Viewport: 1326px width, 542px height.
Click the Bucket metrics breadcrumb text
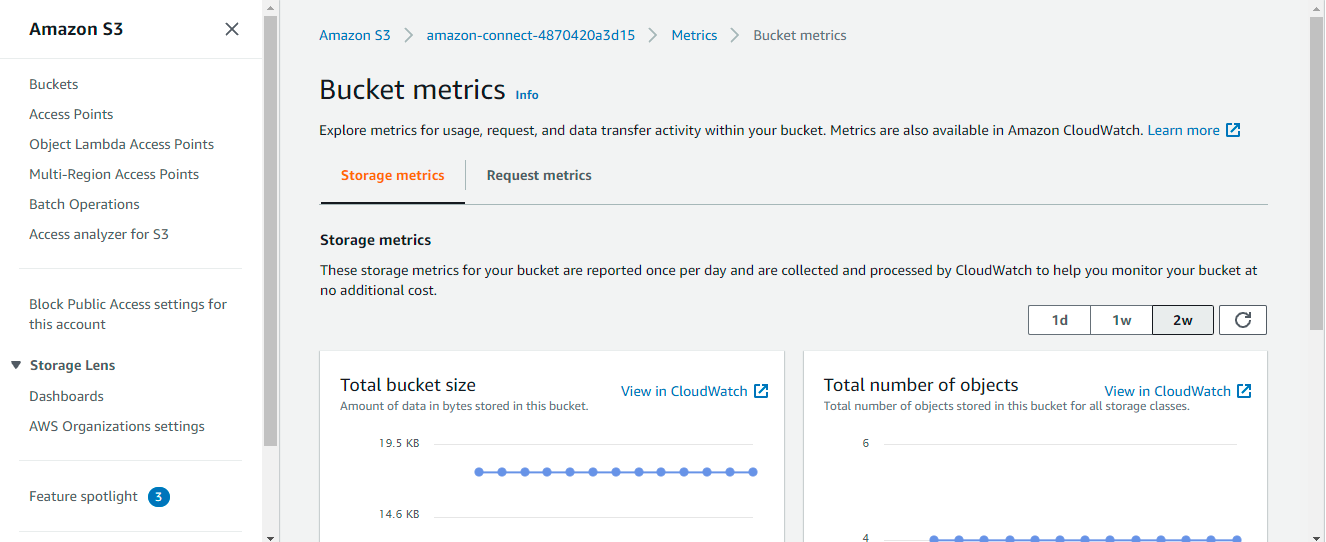[800, 35]
